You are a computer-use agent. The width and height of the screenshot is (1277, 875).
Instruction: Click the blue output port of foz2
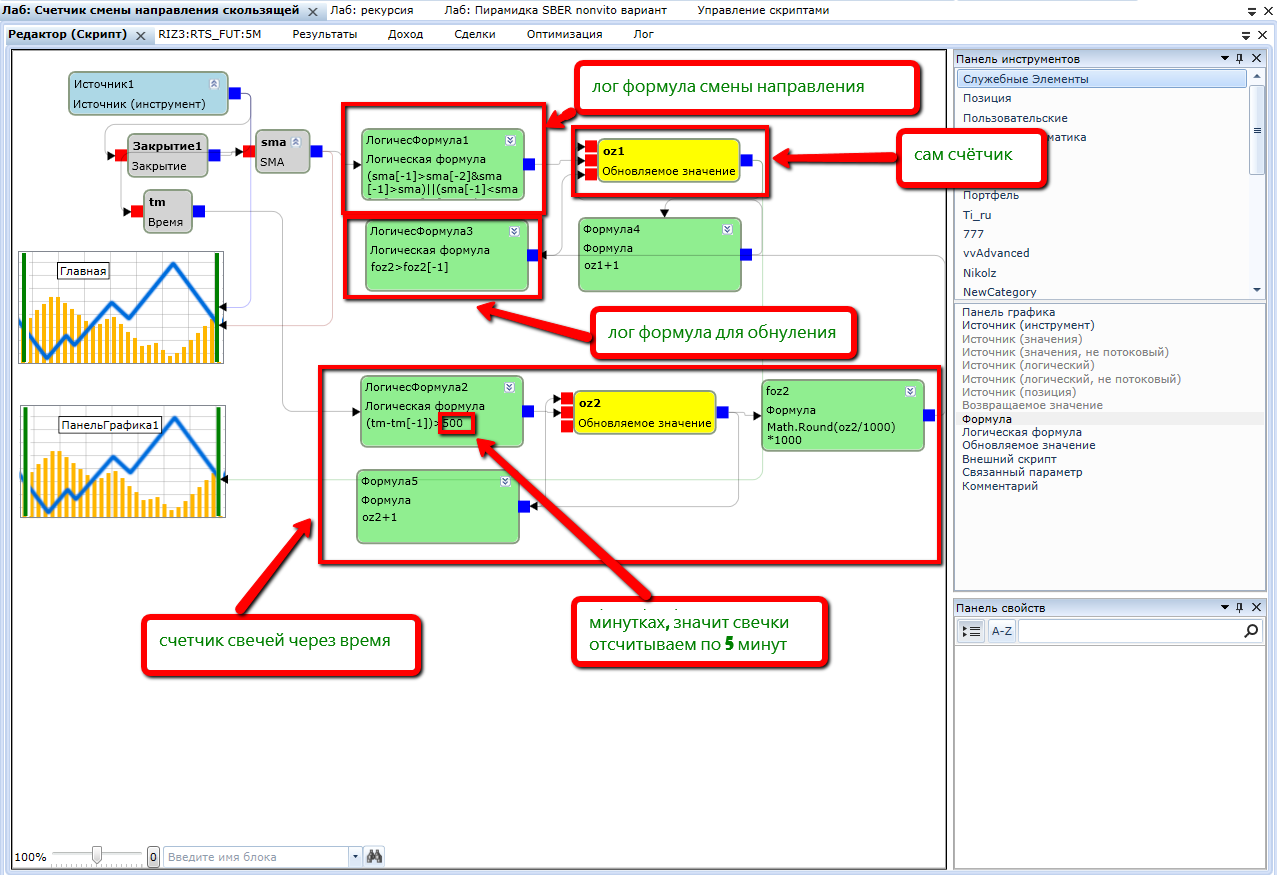(x=929, y=415)
